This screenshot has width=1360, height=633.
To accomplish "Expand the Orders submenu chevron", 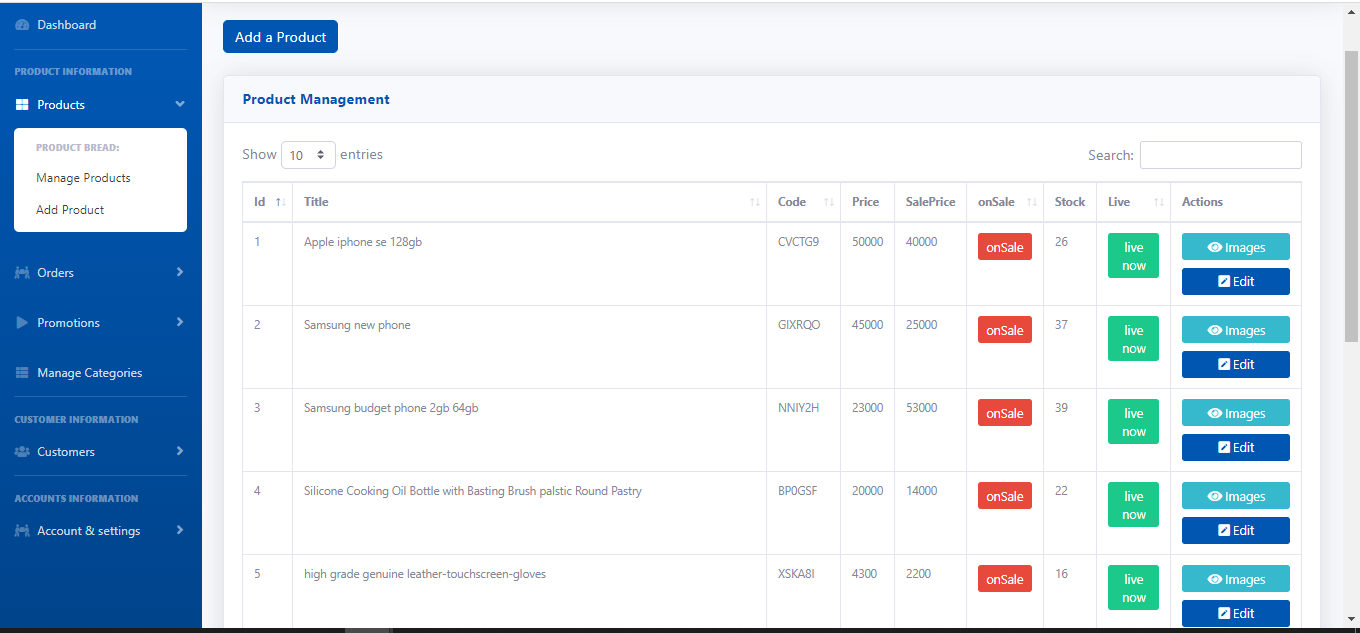I will point(180,272).
